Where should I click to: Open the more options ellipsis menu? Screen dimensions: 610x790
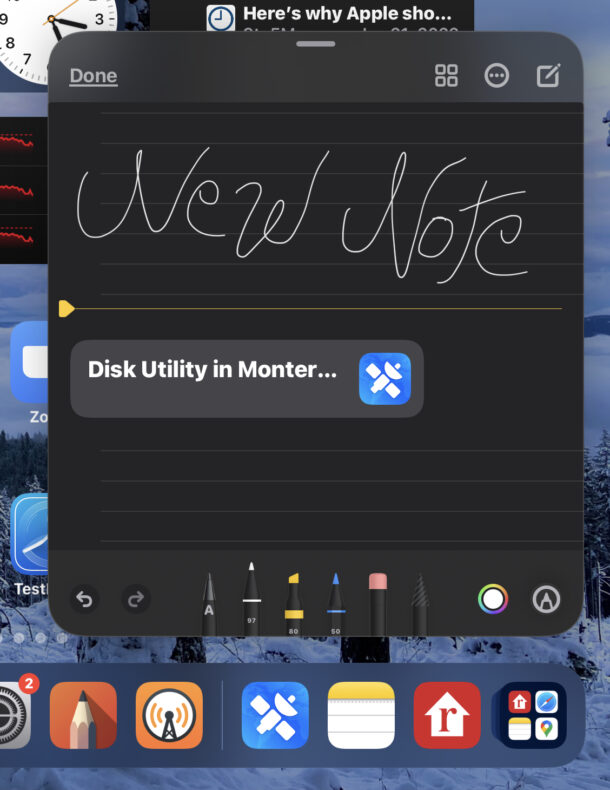[497, 76]
